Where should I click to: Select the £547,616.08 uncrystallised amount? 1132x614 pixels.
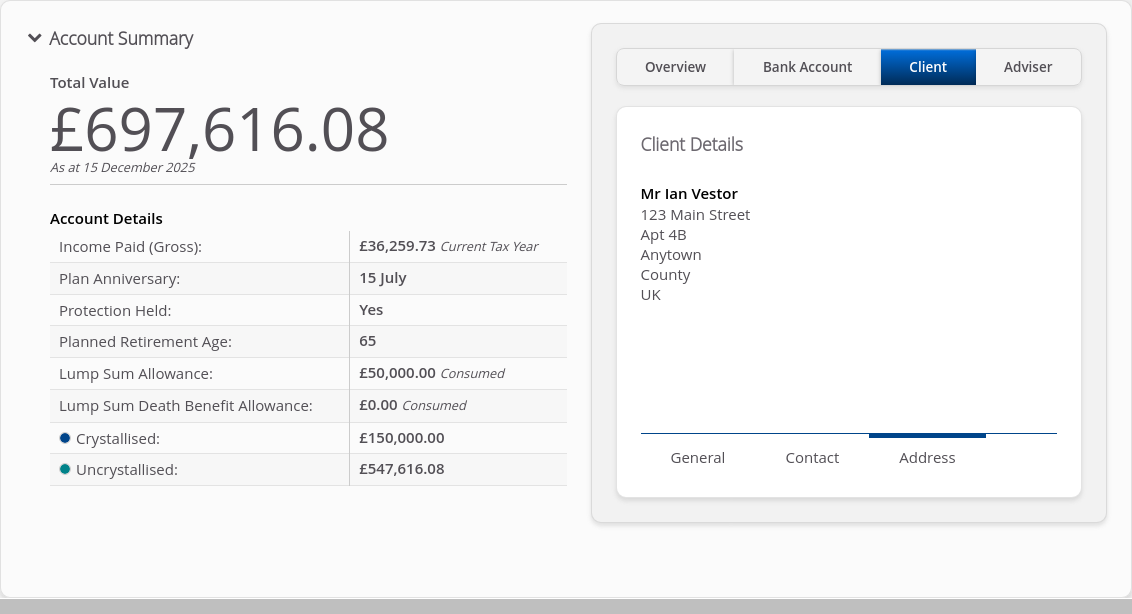(402, 469)
